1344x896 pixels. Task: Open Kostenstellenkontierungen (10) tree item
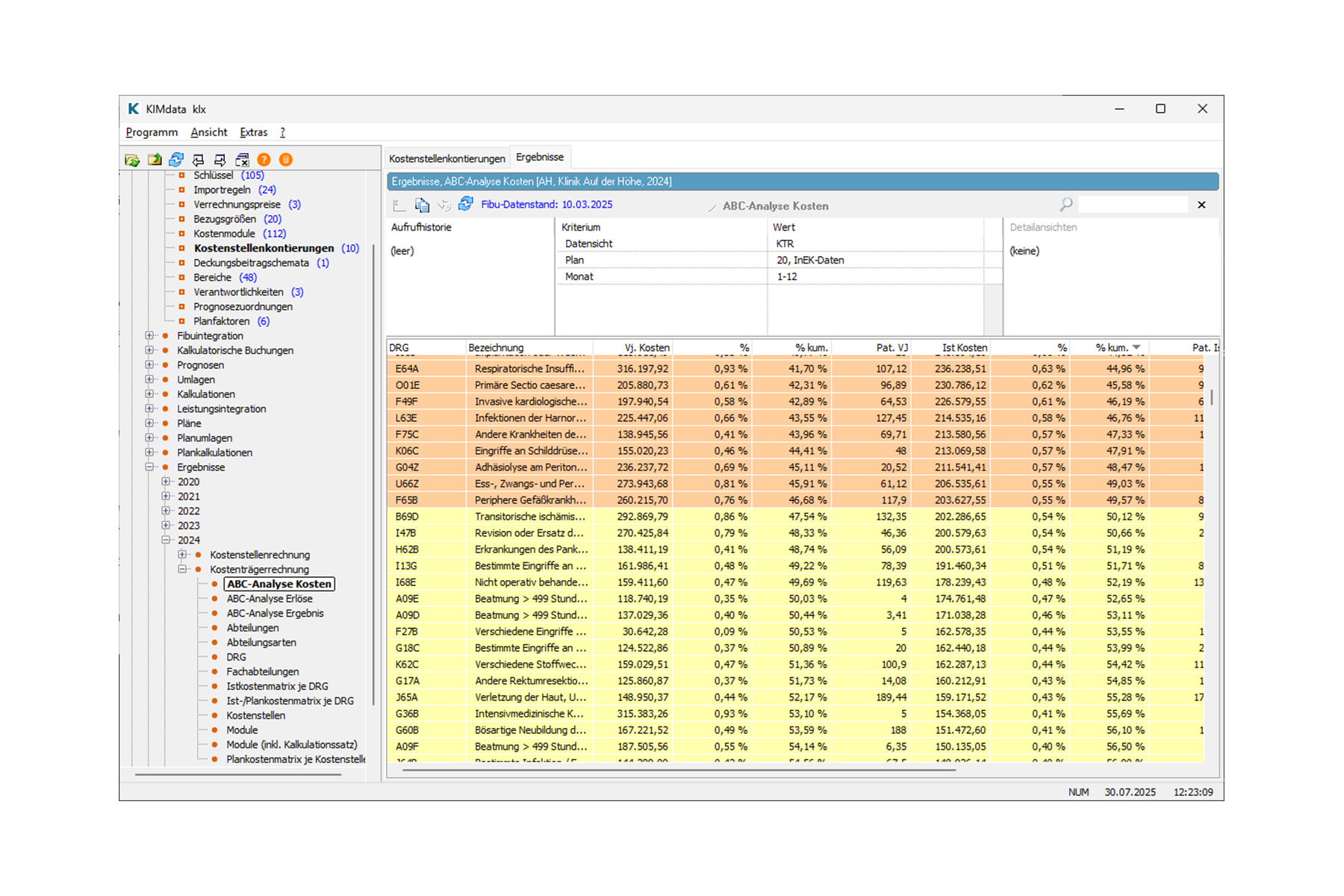coord(276,248)
